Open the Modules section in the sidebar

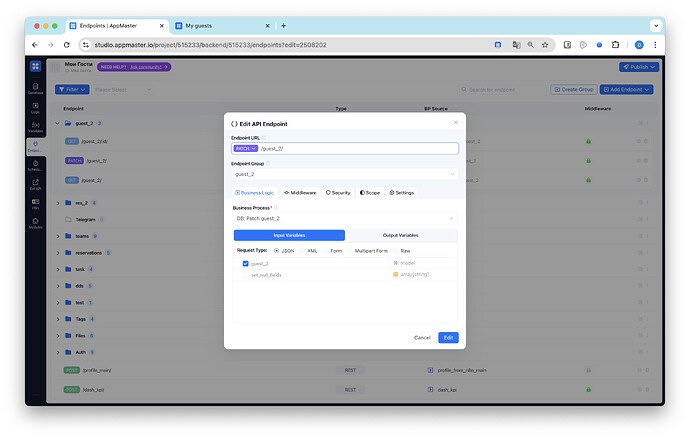36,223
